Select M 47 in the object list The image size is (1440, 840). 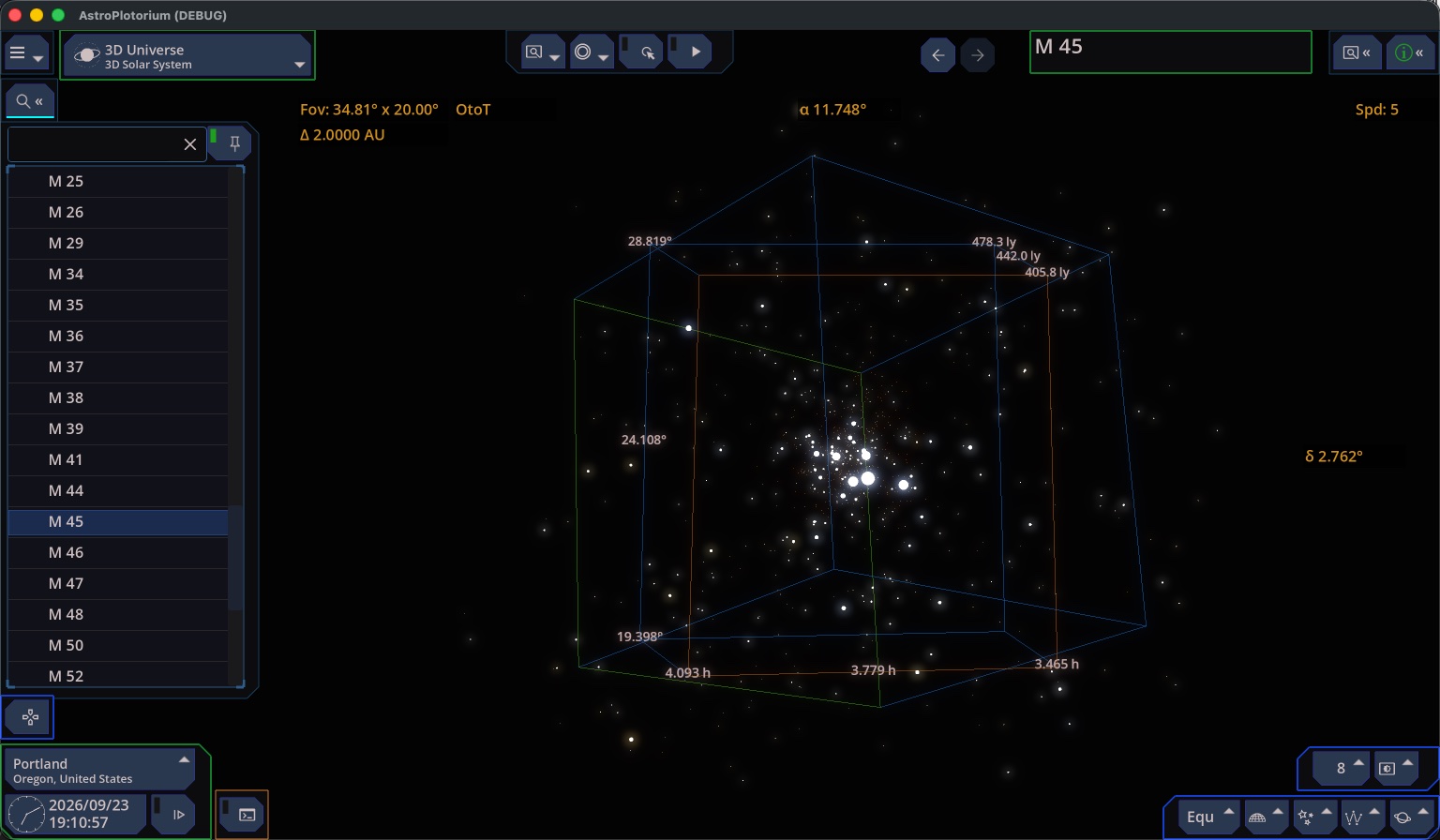point(118,583)
